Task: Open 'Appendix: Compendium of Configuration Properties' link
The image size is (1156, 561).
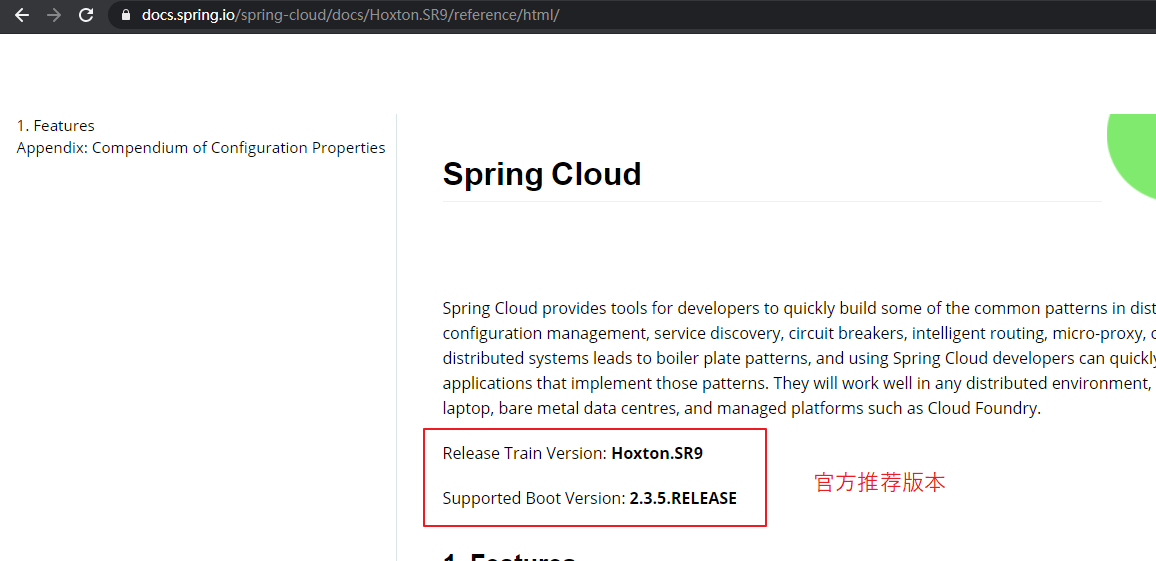Action: pos(201,147)
